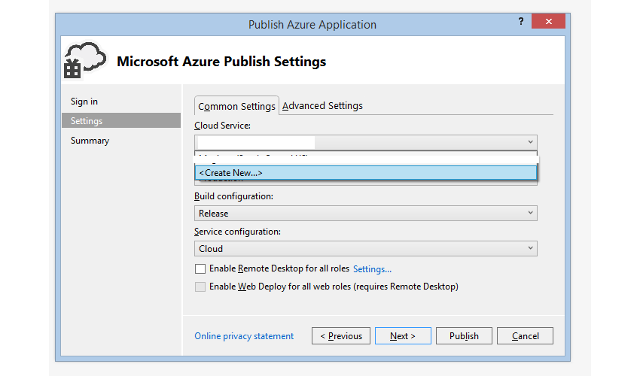
Task: Open the Summary step
Action: pyautogui.click(x=90, y=141)
